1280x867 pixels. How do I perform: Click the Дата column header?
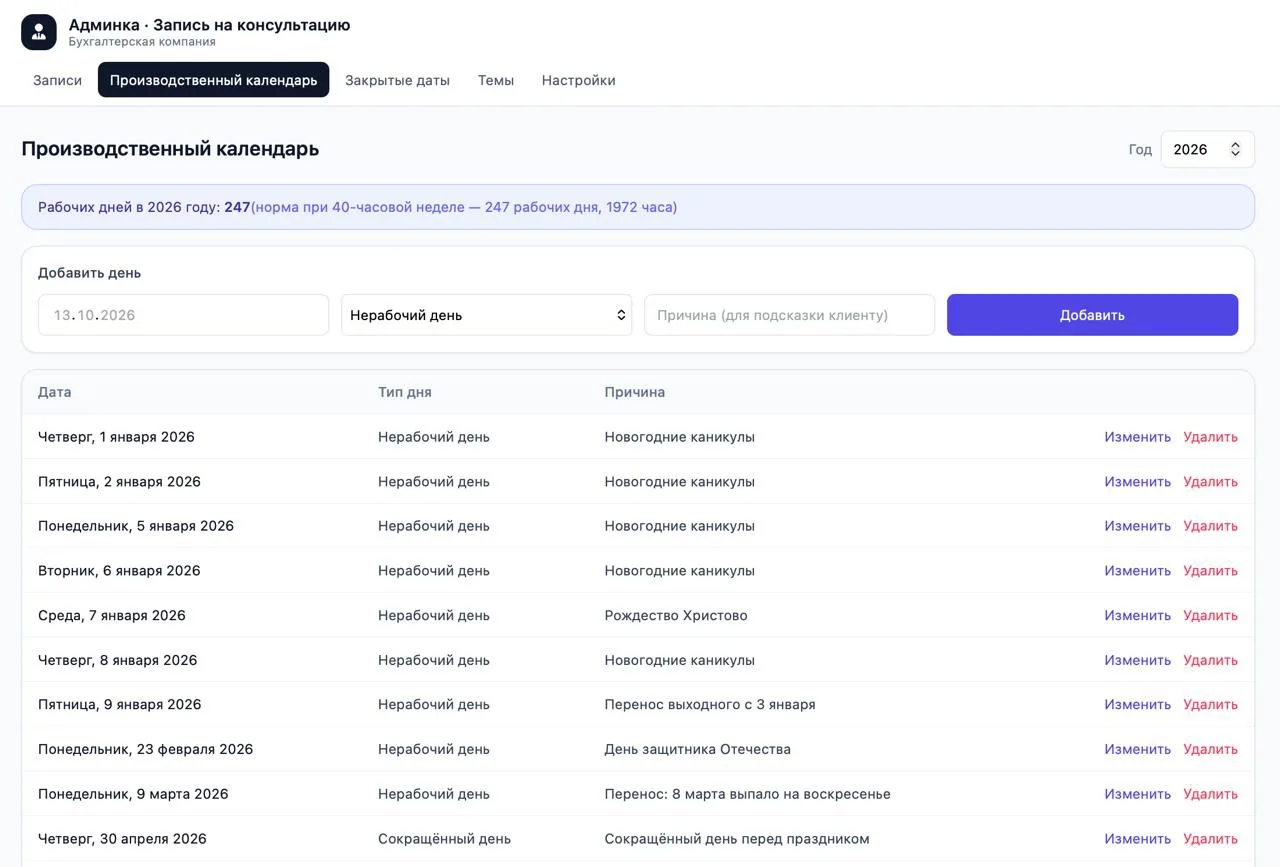point(55,392)
